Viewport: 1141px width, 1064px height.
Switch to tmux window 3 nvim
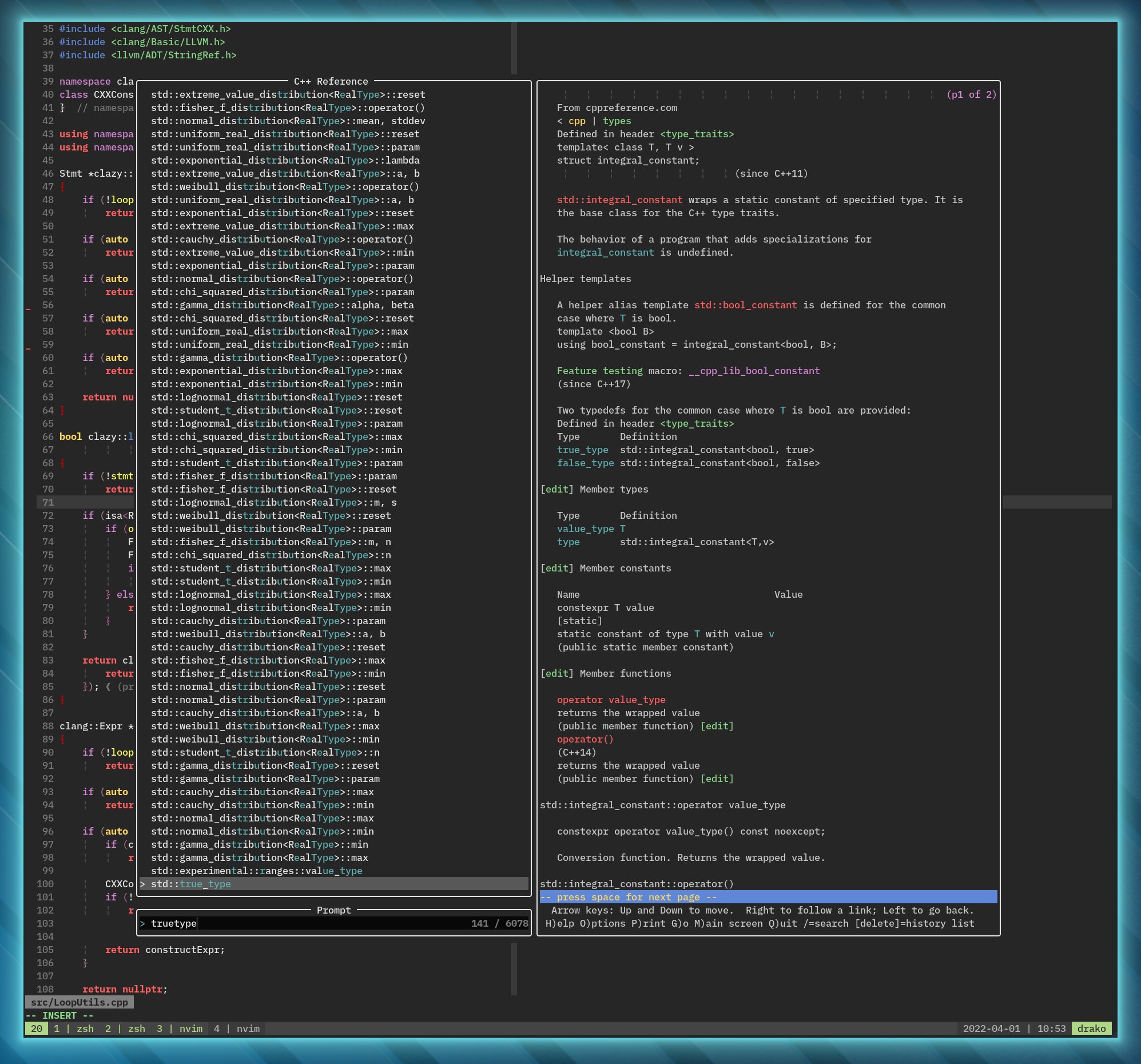click(x=179, y=1029)
